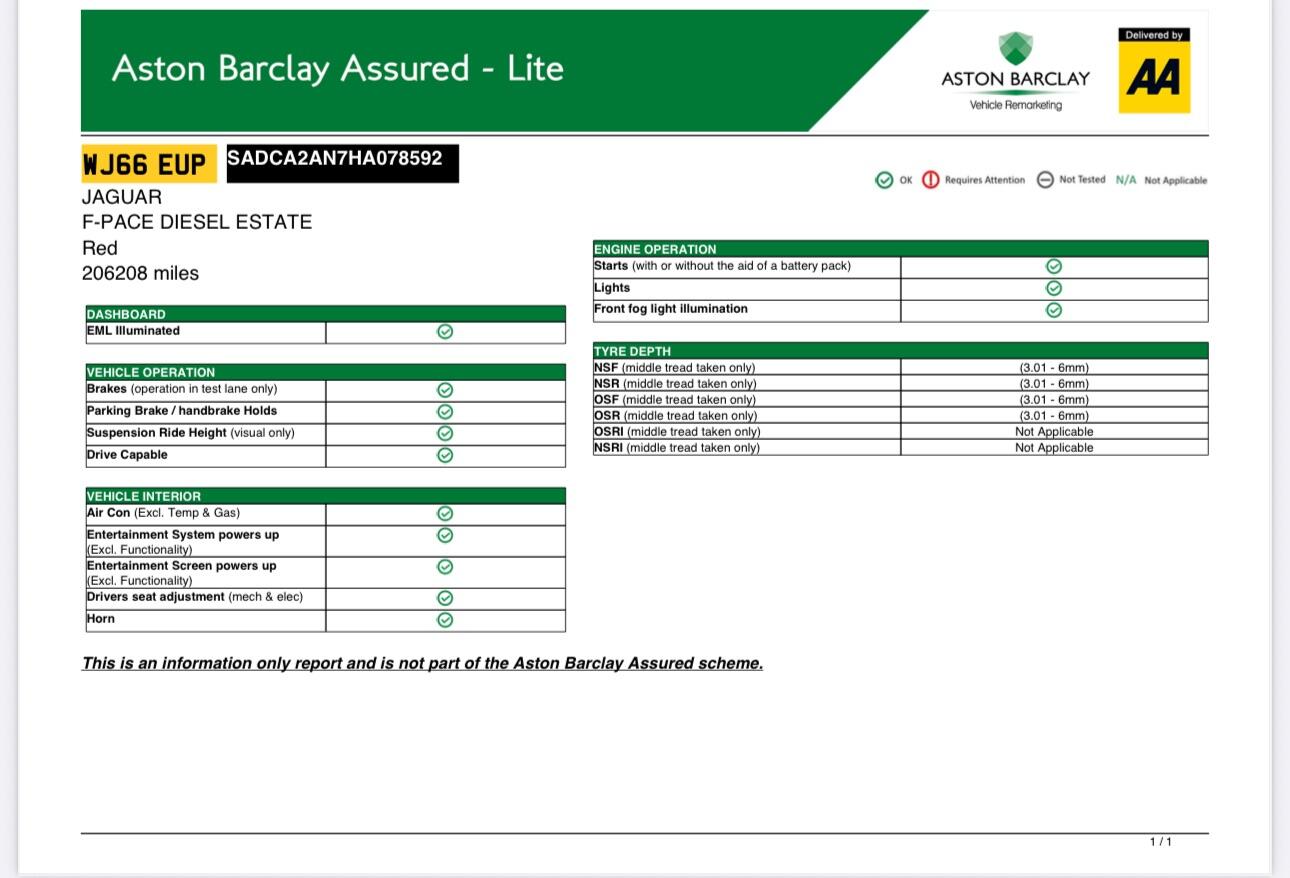Click the Not Tested legend icon
The width and height of the screenshot is (1290, 878).
(x=1045, y=180)
